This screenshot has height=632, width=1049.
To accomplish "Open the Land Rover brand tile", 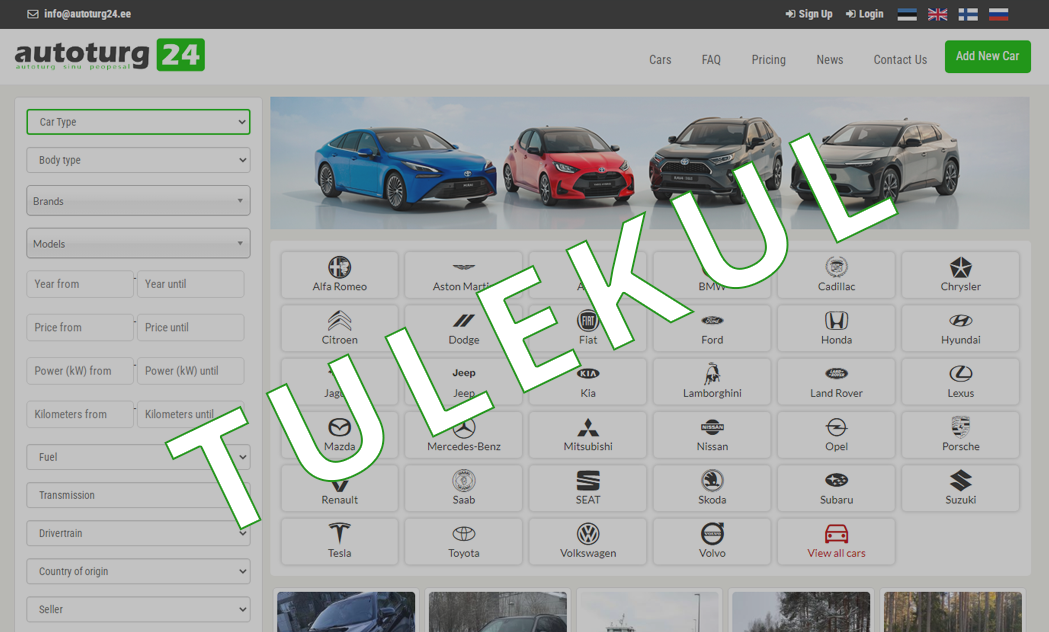I will pyautogui.click(x=836, y=382).
